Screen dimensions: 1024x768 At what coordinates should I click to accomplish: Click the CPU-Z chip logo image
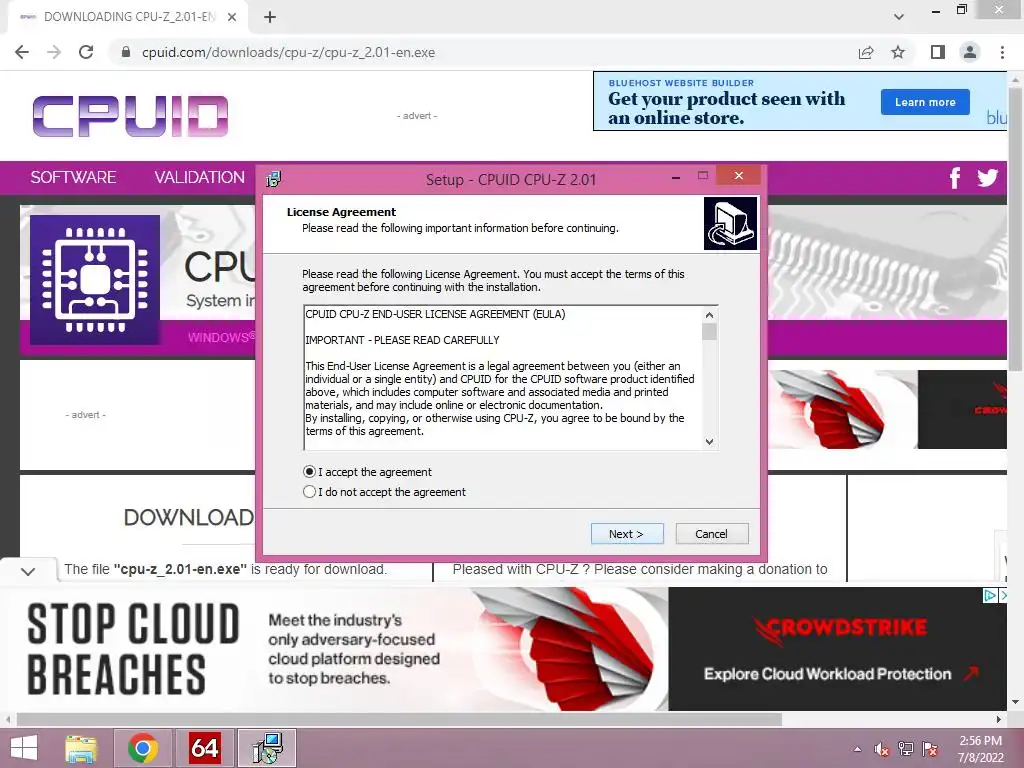pos(95,280)
